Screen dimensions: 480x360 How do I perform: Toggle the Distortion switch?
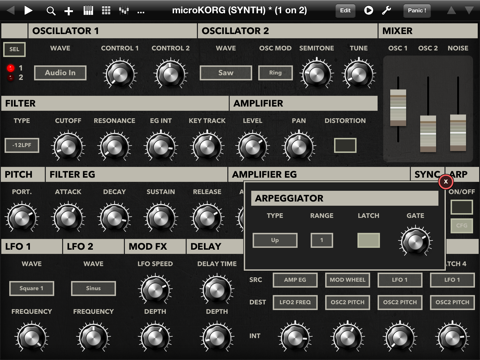click(x=345, y=145)
